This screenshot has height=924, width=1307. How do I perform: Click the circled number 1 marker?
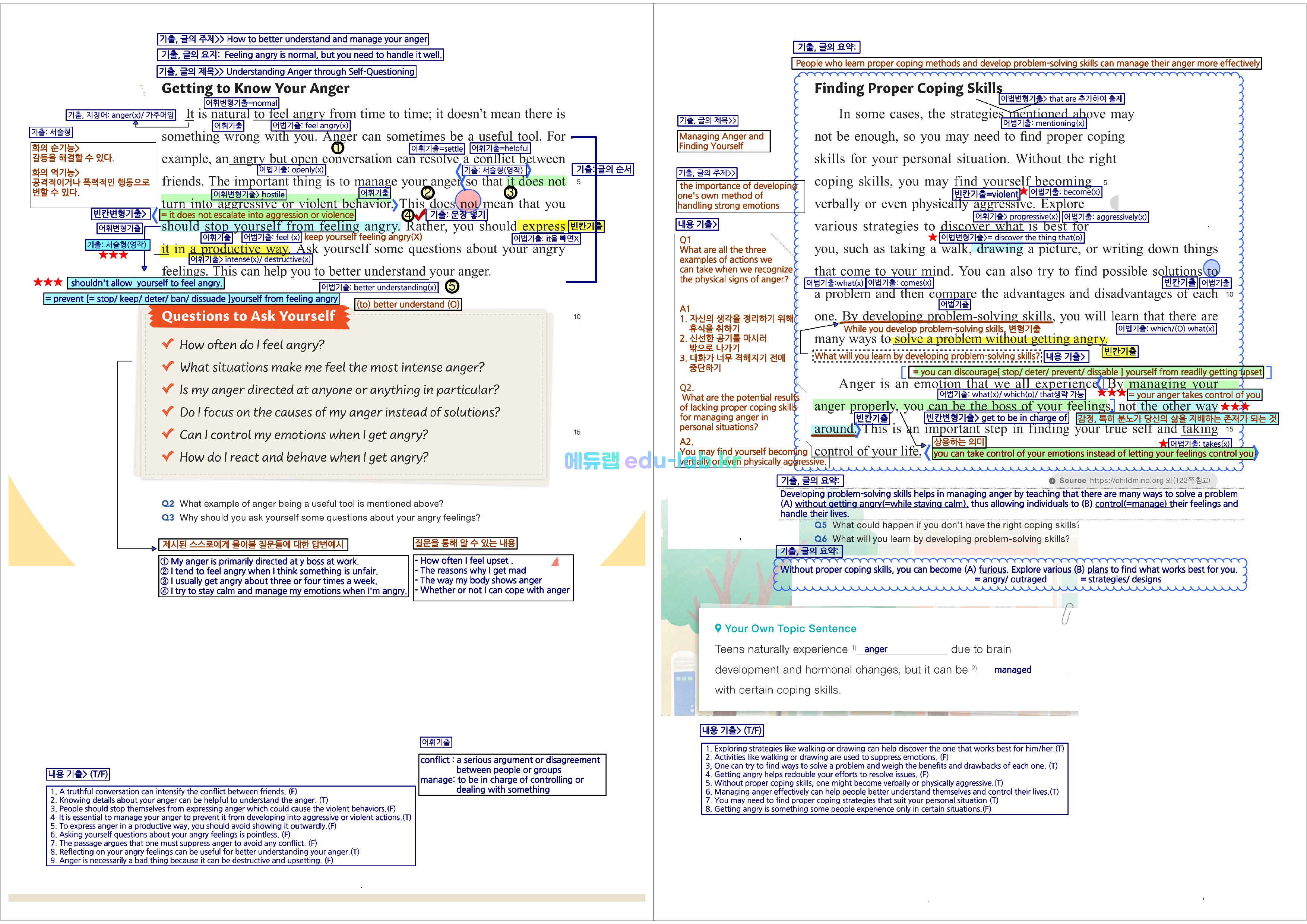pos(338,148)
